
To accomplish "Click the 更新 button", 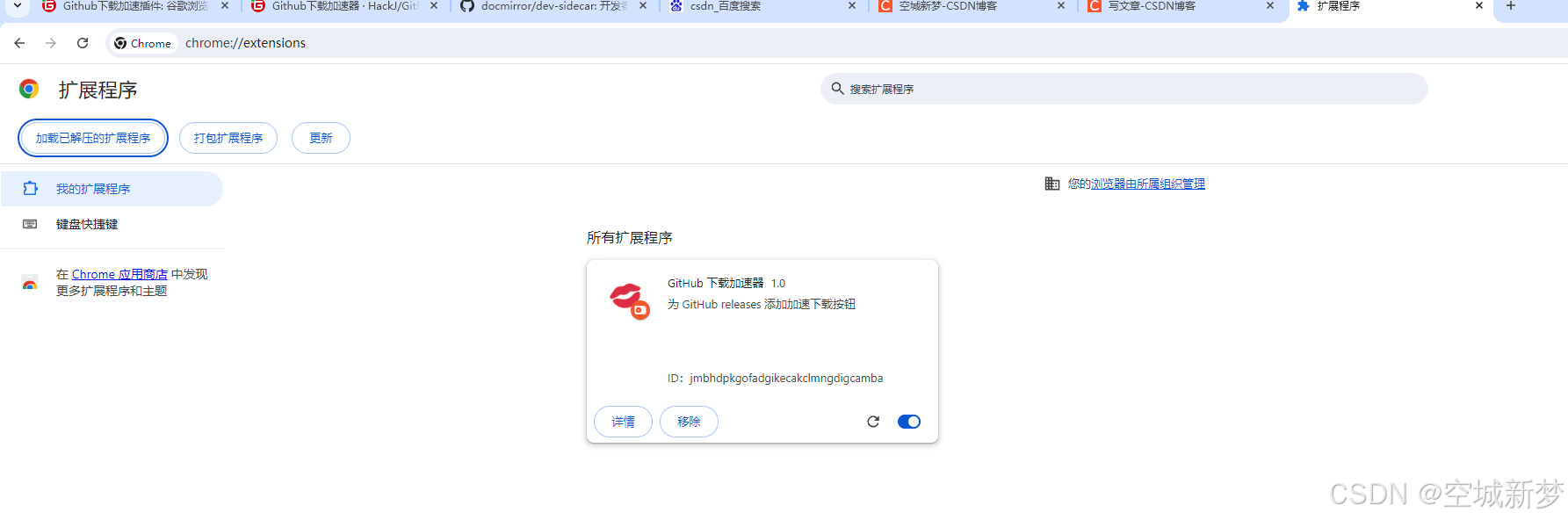I will [321, 138].
